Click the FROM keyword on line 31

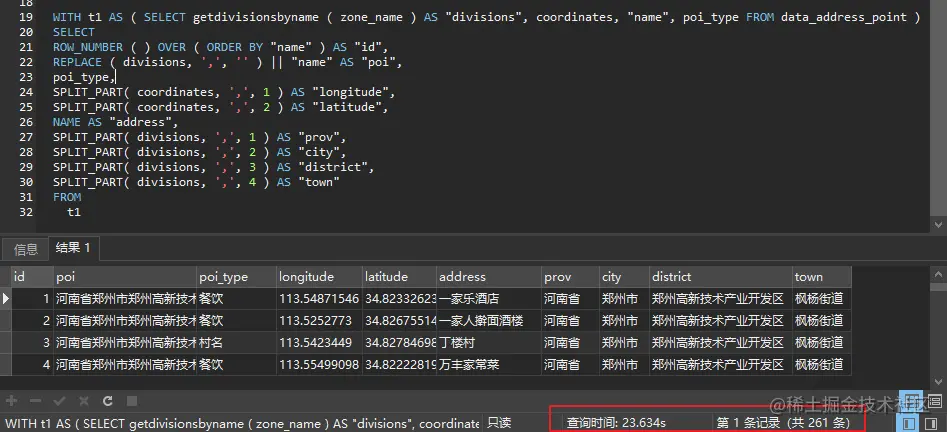66,197
